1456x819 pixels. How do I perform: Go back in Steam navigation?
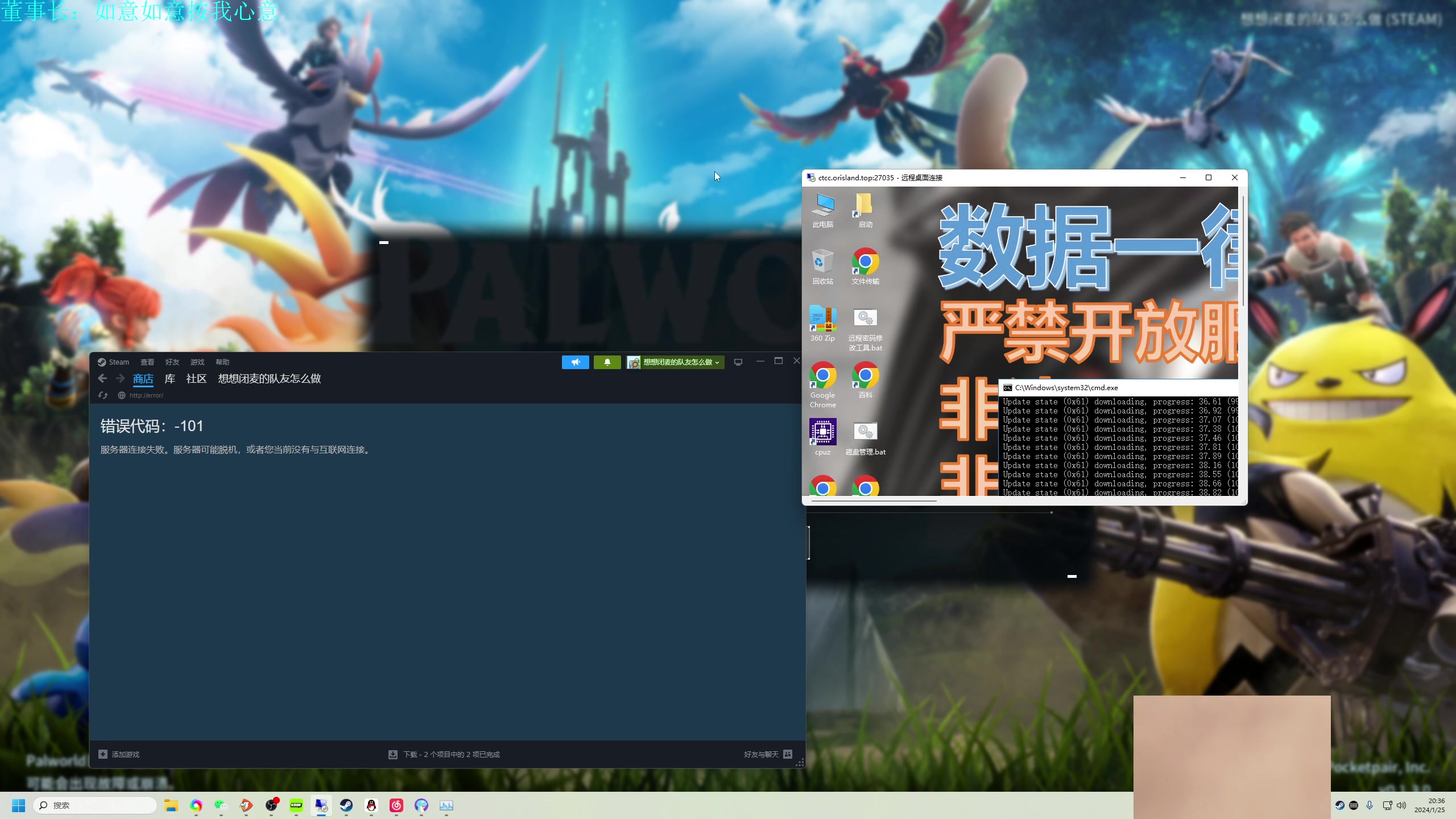pos(102,379)
